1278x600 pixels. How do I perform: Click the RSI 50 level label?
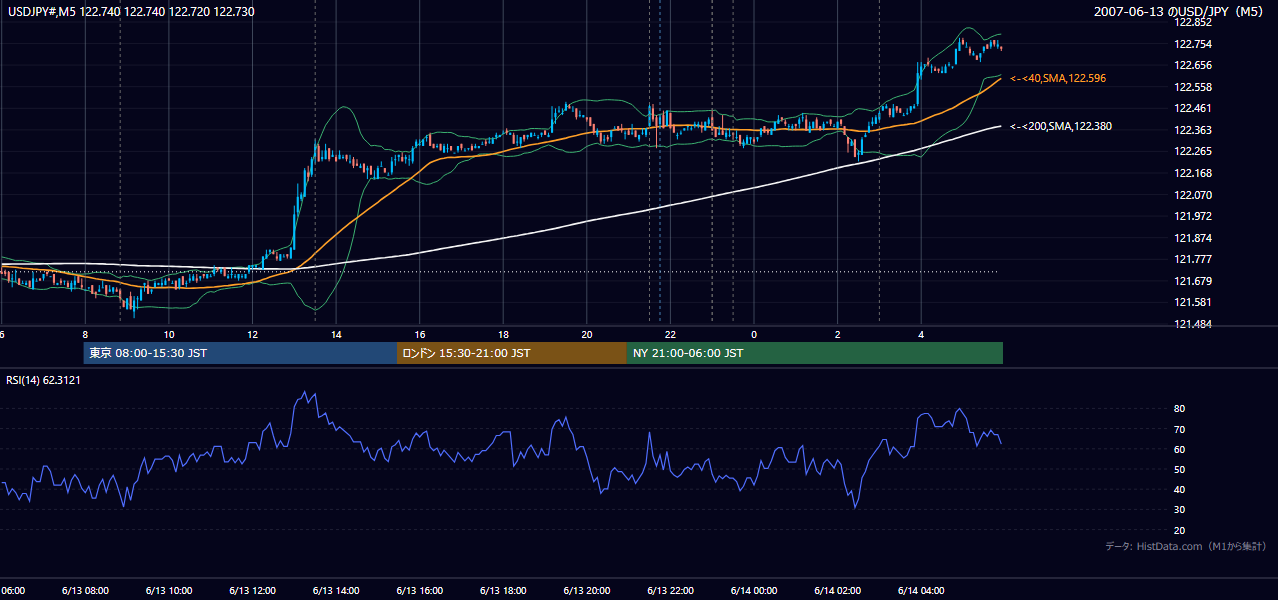(1179, 469)
